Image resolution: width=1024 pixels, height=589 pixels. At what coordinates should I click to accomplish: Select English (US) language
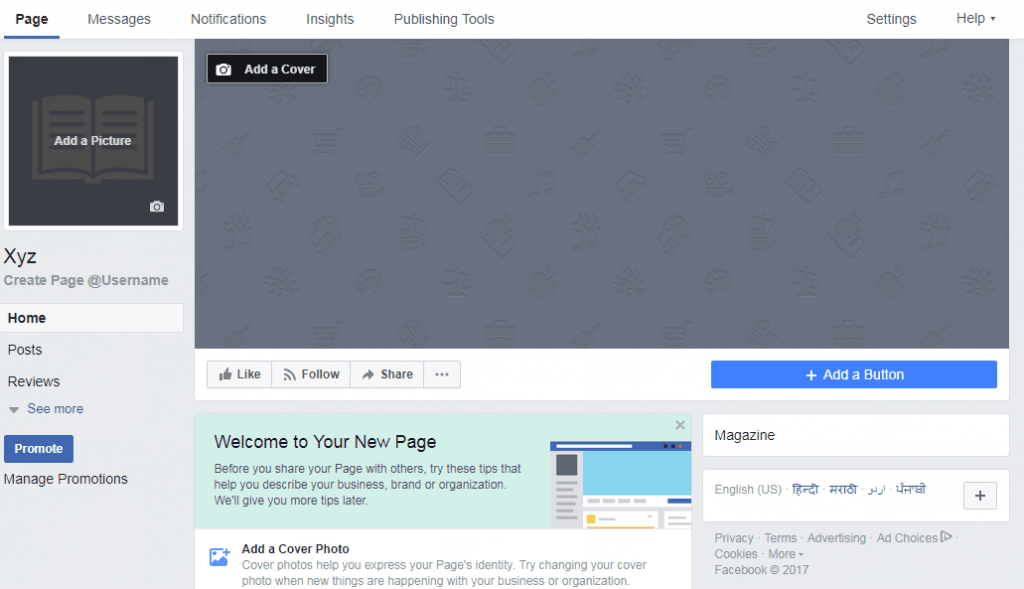click(x=748, y=490)
